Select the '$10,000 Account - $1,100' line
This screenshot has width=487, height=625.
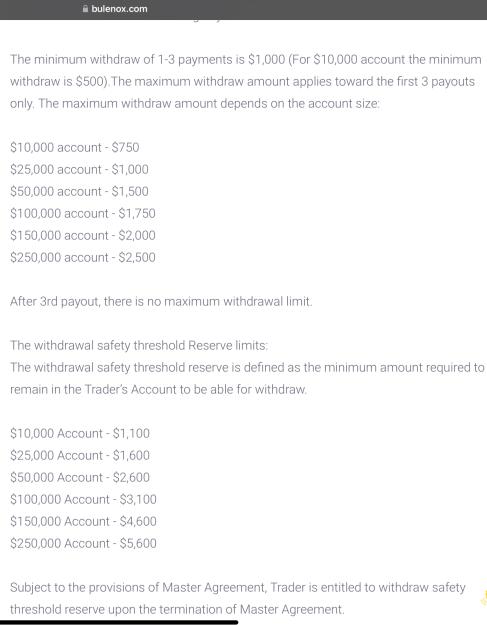tap(80, 433)
